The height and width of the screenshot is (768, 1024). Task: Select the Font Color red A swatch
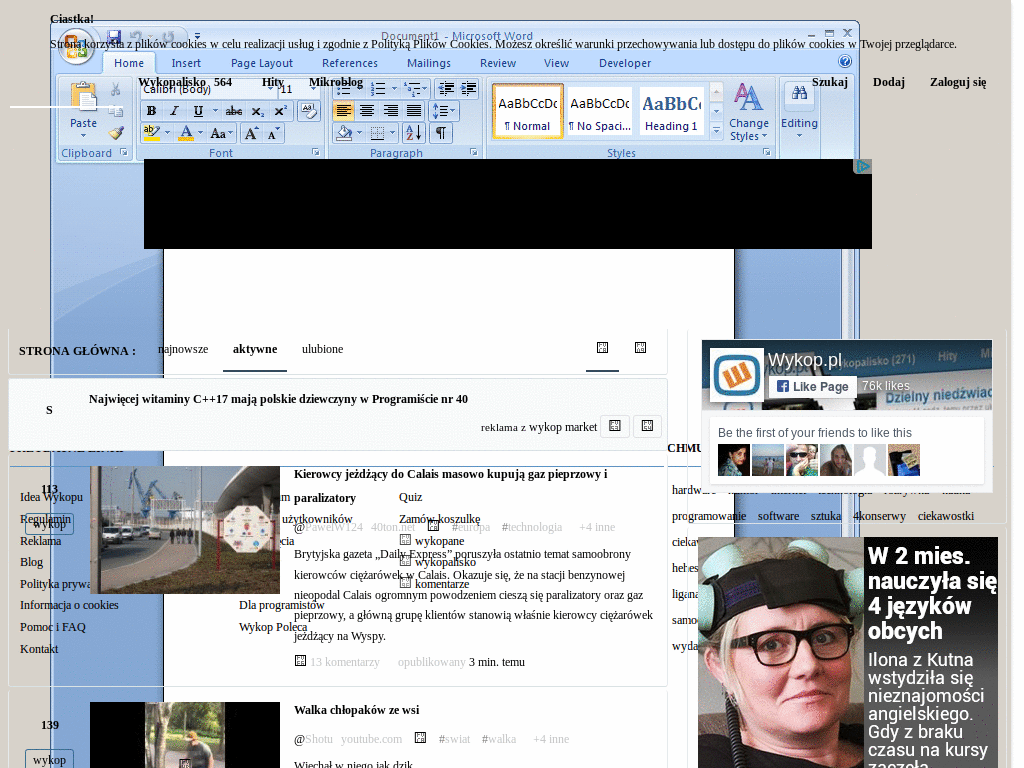[x=186, y=133]
